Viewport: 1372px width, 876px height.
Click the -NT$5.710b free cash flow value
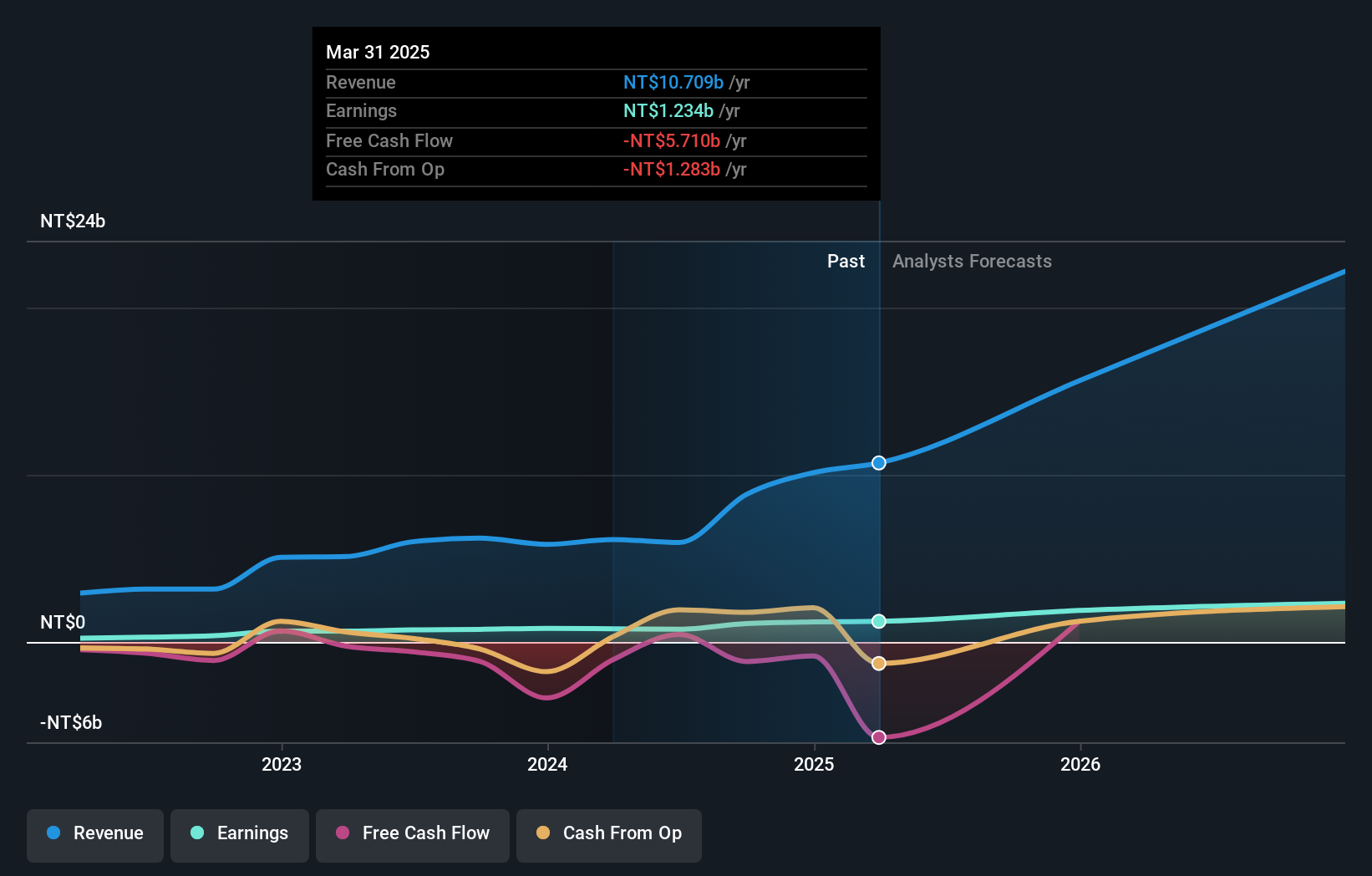pos(672,141)
